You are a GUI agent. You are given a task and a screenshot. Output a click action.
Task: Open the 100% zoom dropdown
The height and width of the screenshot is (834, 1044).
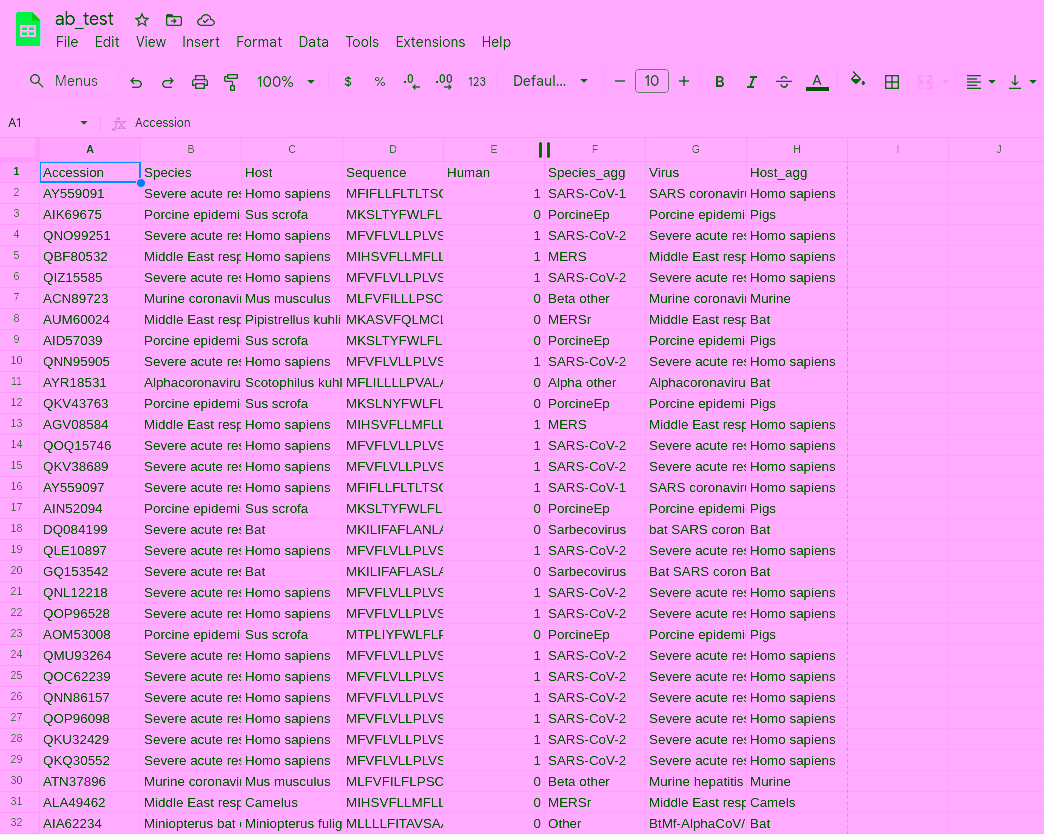(x=286, y=82)
